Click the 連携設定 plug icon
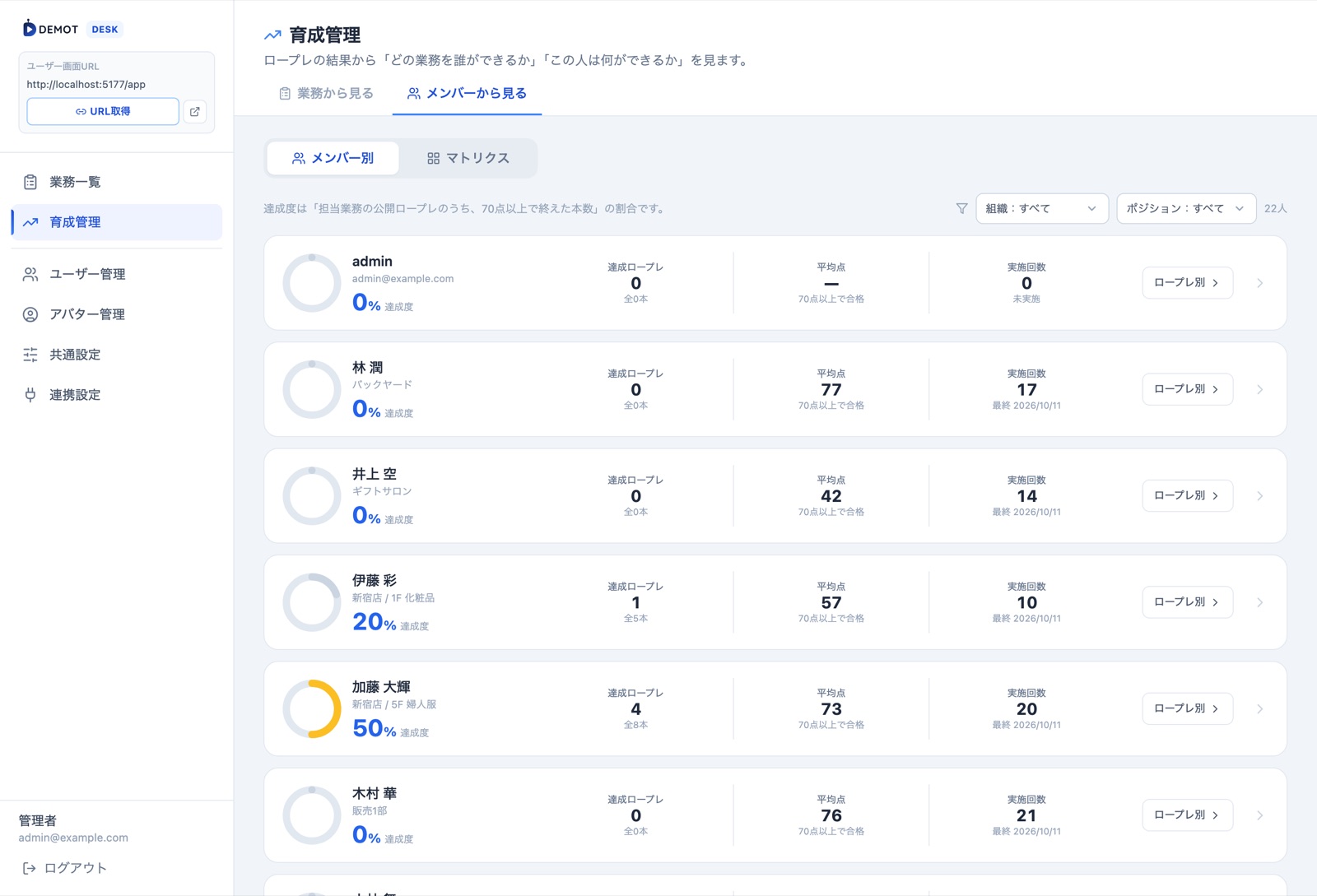 tap(30, 395)
